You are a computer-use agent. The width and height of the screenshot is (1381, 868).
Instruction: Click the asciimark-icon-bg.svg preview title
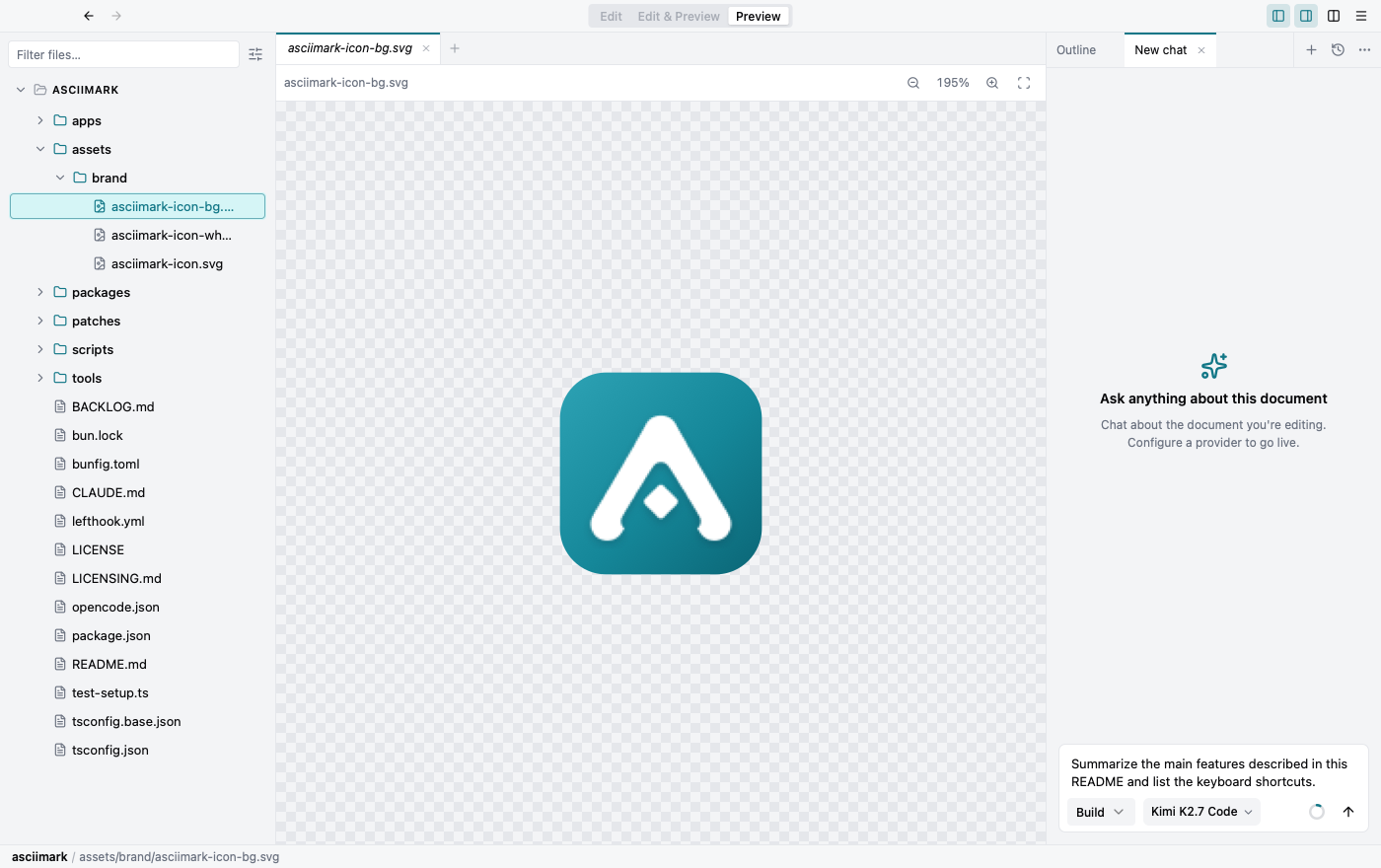(346, 83)
